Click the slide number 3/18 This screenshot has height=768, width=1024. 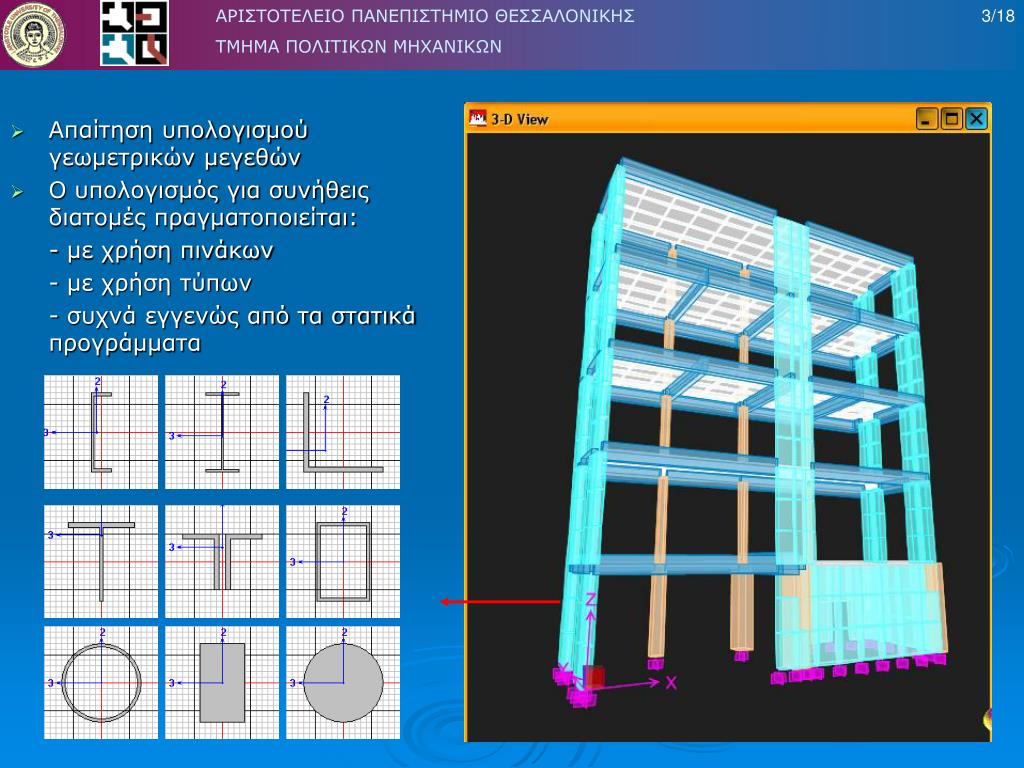click(x=997, y=16)
